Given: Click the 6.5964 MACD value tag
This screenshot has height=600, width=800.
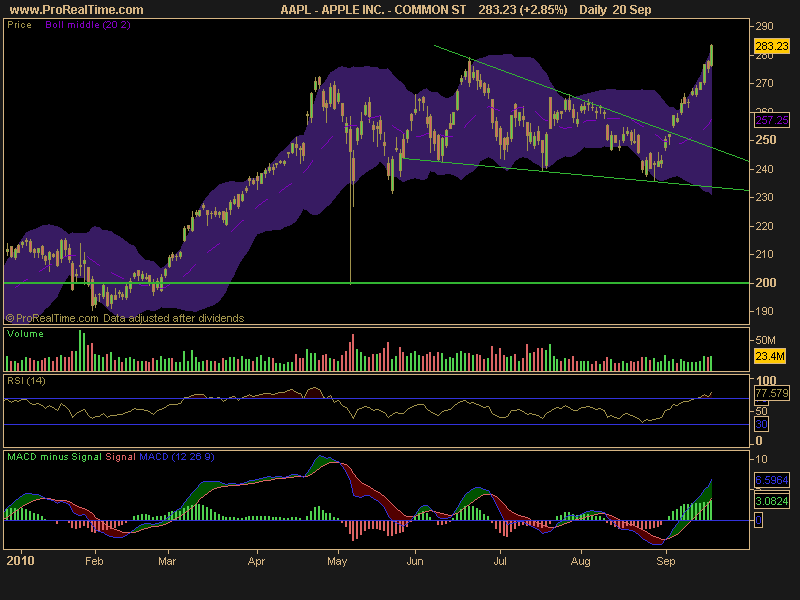Looking at the screenshot, I should (x=771, y=481).
